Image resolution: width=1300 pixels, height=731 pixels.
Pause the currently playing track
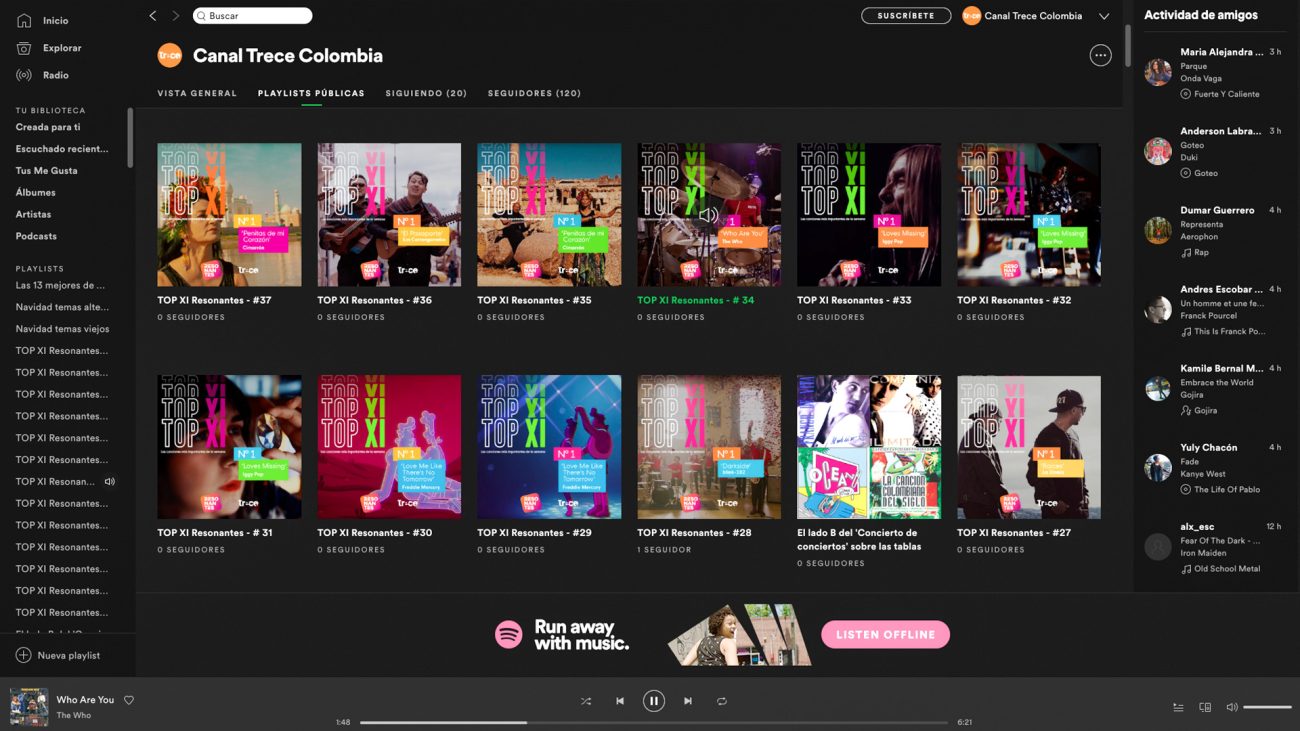coord(653,701)
